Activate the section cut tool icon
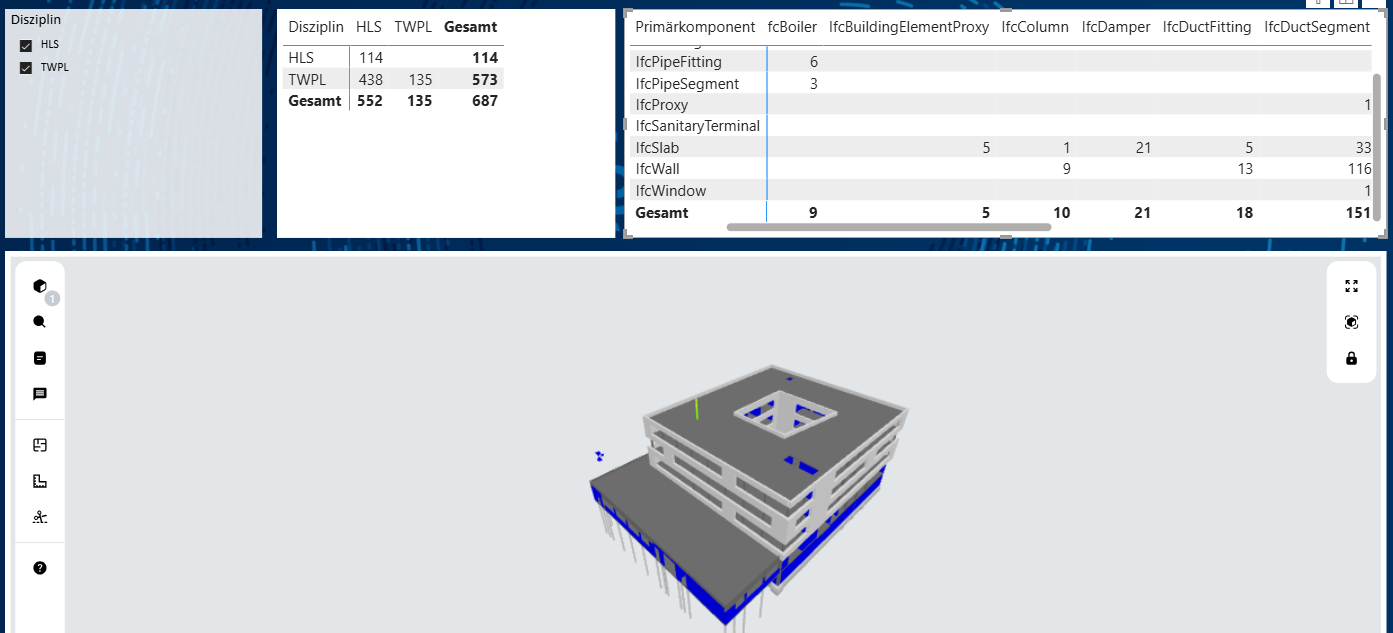The height and width of the screenshot is (633, 1393). (x=40, y=517)
